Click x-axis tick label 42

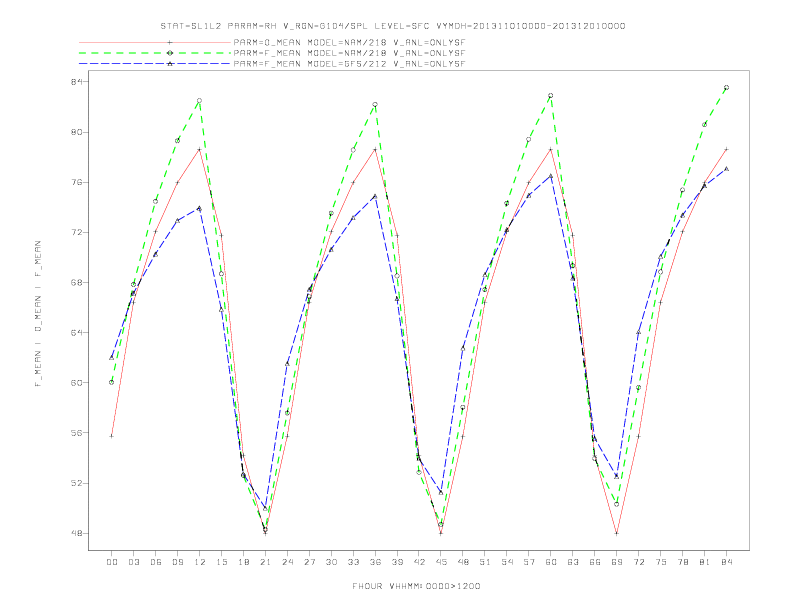tap(419, 562)
